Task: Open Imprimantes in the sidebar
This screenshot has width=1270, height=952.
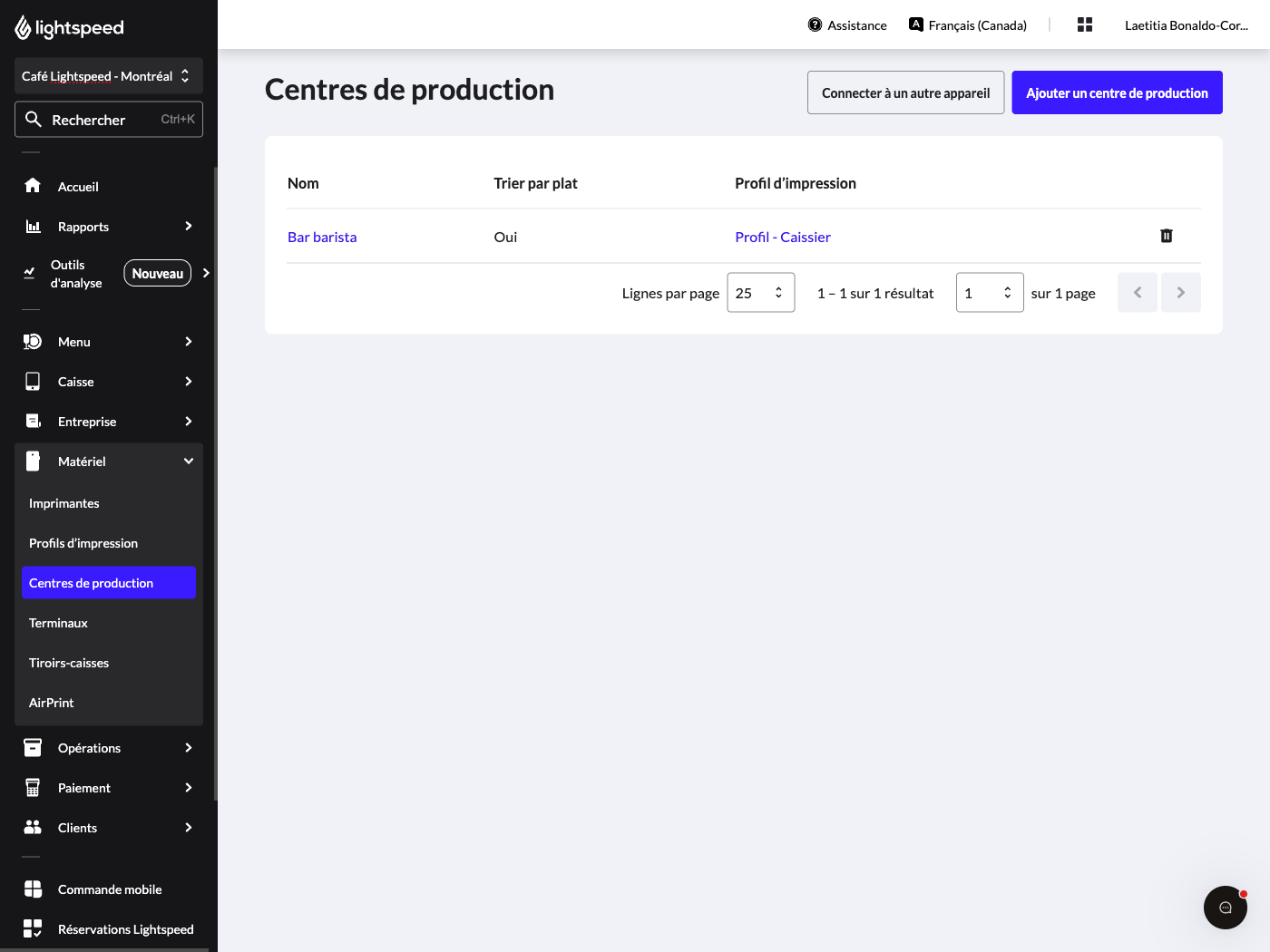Action: (109, 503)
